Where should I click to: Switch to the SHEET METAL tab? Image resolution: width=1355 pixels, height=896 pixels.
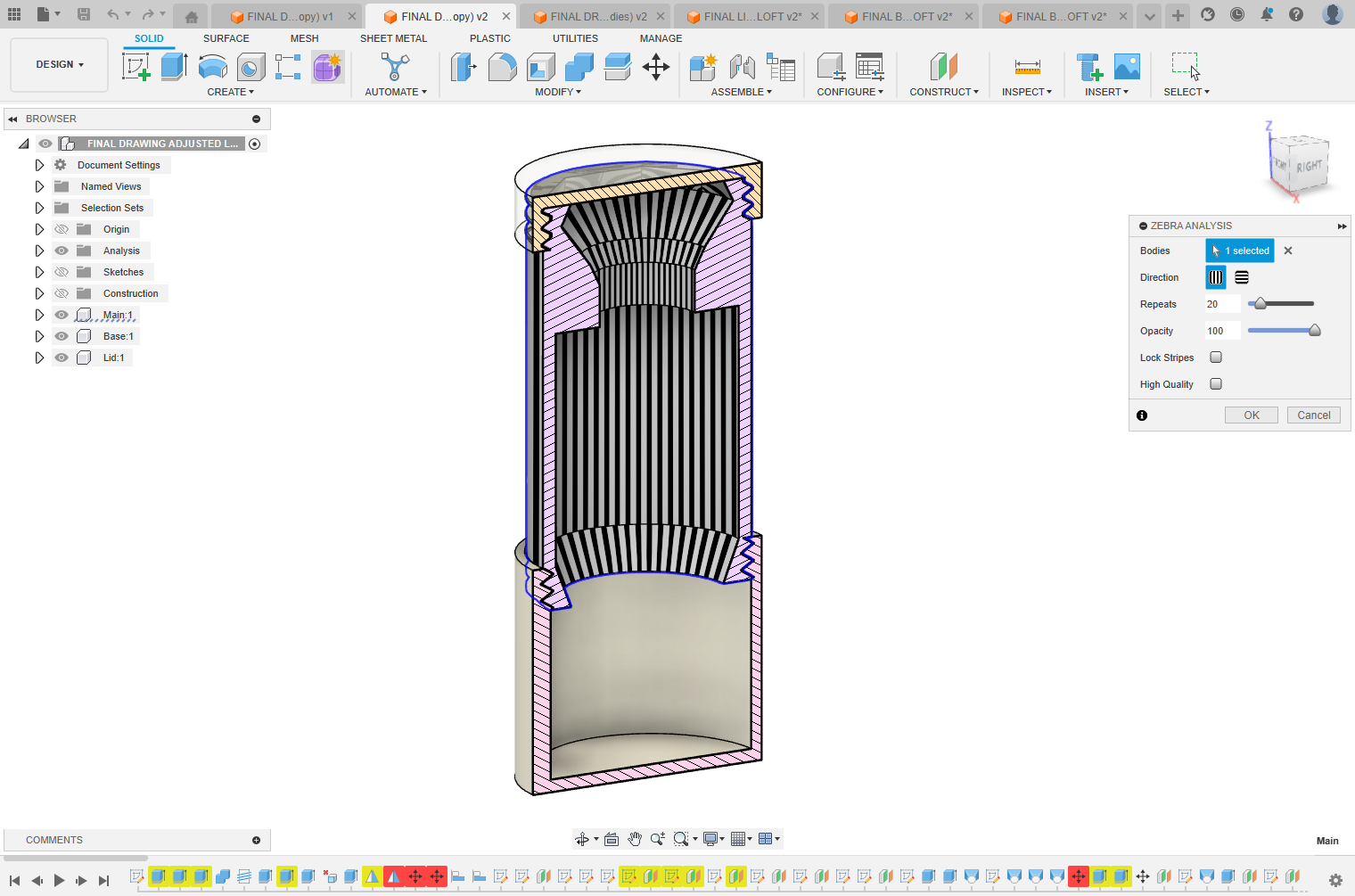click(x=393, y=38)
